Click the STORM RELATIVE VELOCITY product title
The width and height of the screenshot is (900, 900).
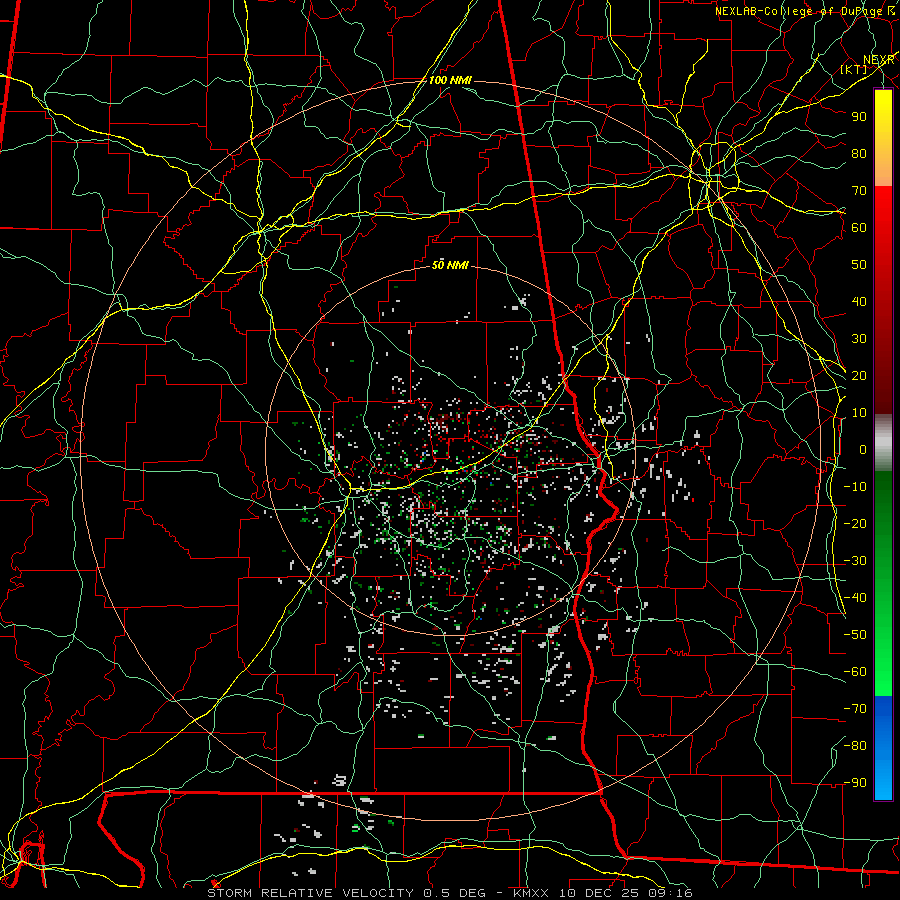pyautogui.click(x=310, y=893)
